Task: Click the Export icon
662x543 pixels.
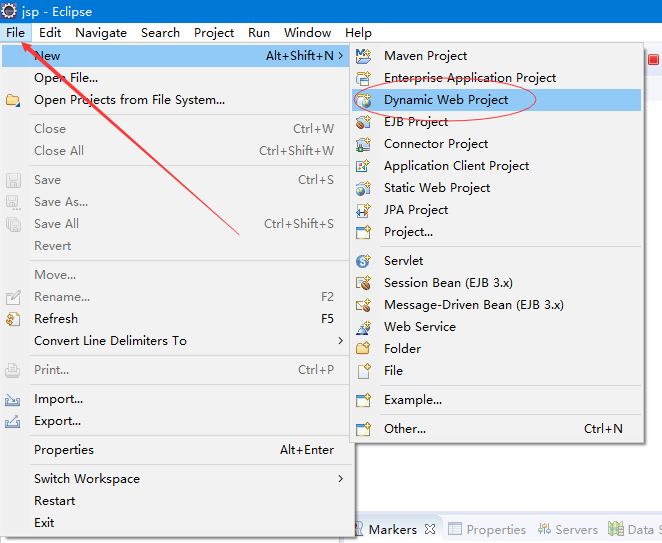Action: 13,421
